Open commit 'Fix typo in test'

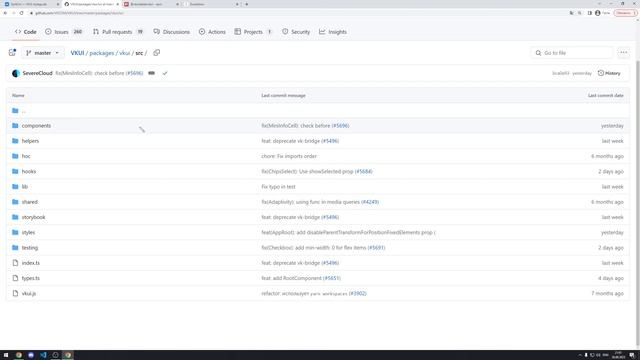coord(278,187)
